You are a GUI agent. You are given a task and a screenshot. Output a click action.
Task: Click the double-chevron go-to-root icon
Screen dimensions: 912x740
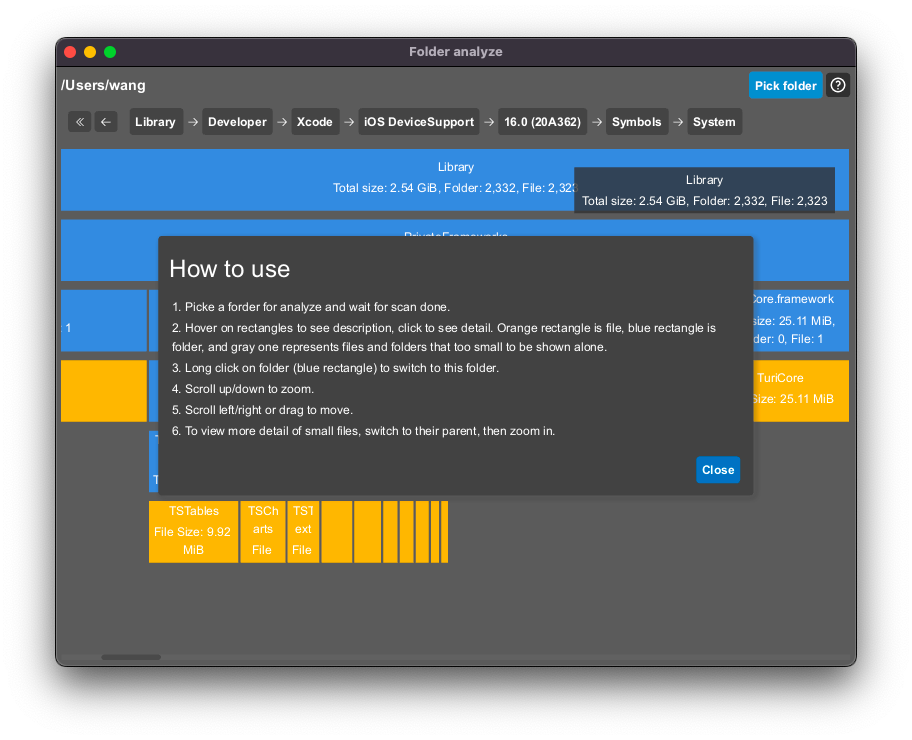click(80, 122)
